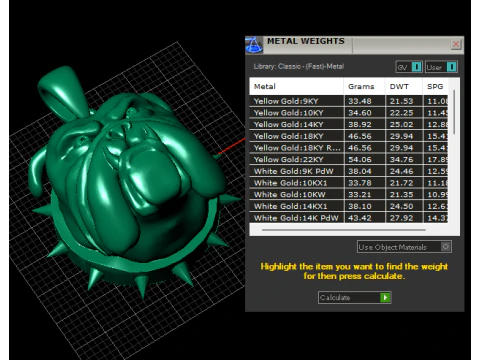Click the vertical scrollbar of metal list
Screen dimensions: 480x360
pos(454,112)
